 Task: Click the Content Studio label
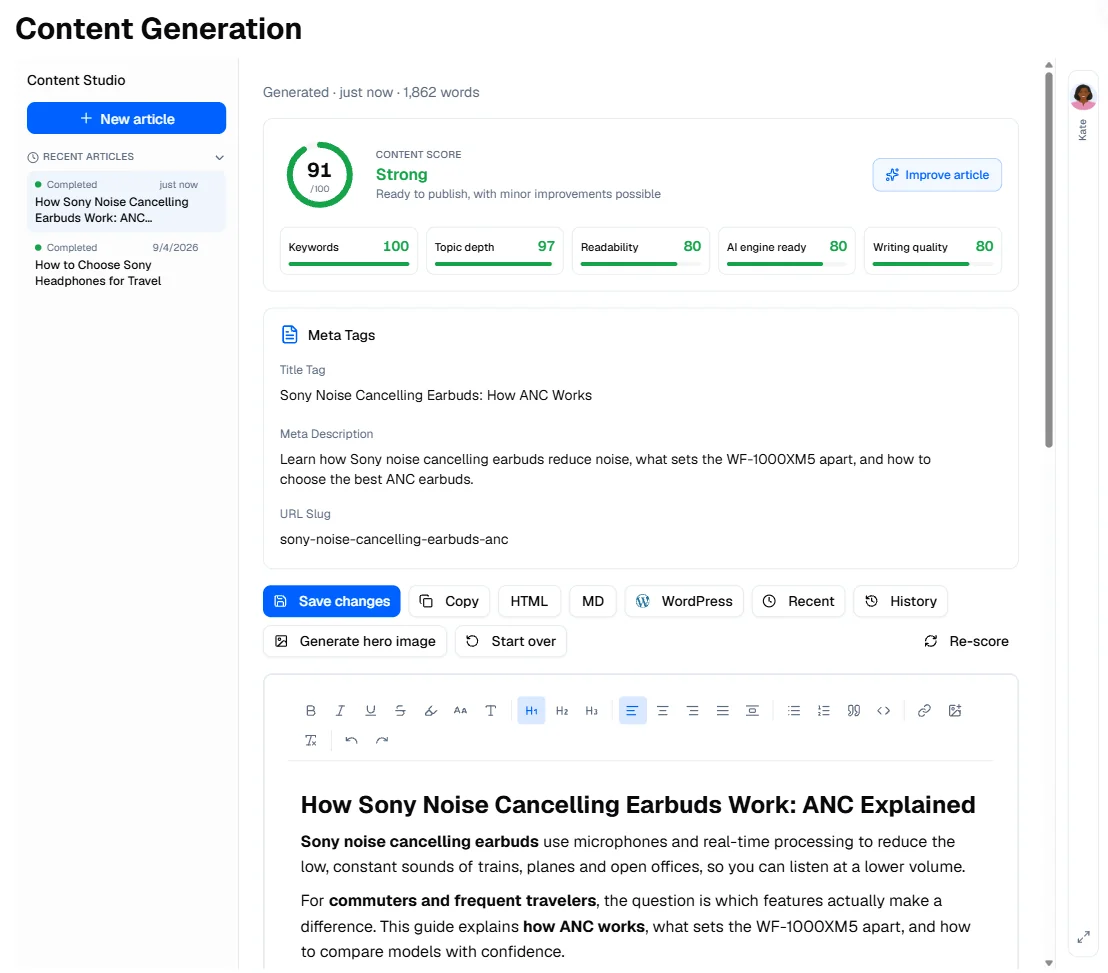pos(76,80)
